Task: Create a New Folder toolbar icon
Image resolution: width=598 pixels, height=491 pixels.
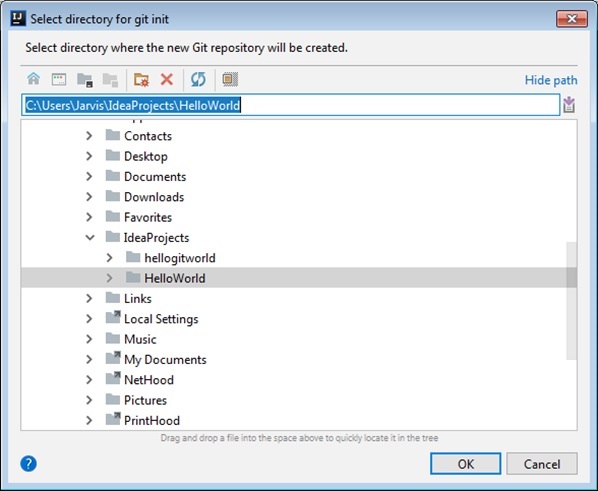Action: [x=141, y=80]
